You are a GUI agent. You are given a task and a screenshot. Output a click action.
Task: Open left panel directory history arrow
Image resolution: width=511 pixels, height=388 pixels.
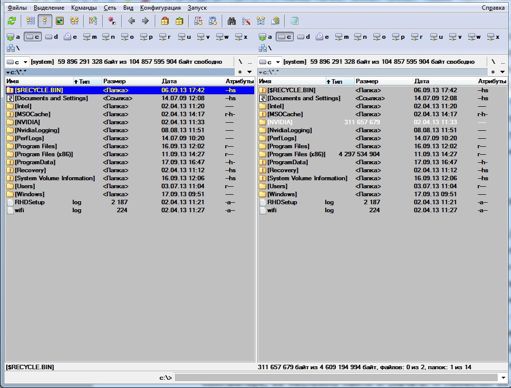pos(249,72)
